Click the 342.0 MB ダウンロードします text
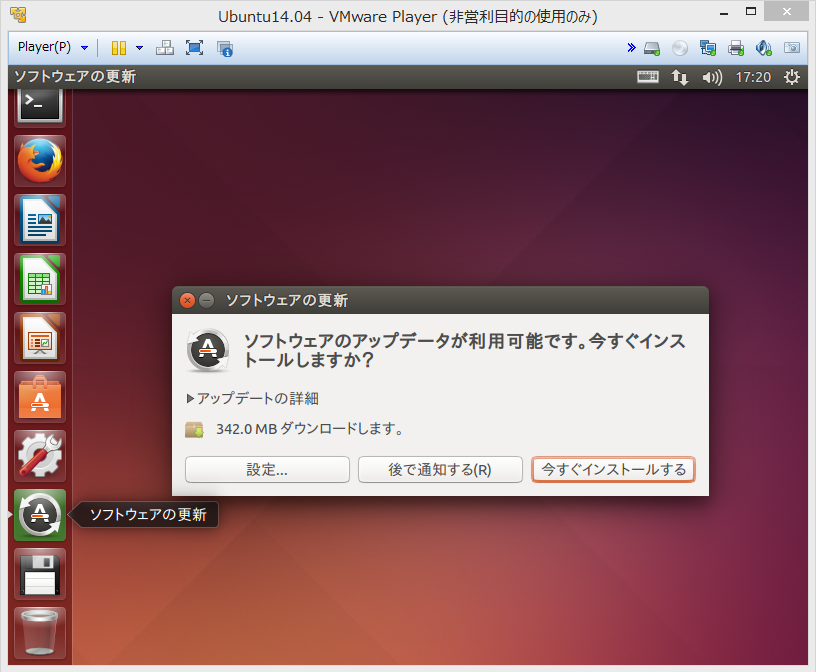This screenshot has height=672, width=816. point(310,429)
